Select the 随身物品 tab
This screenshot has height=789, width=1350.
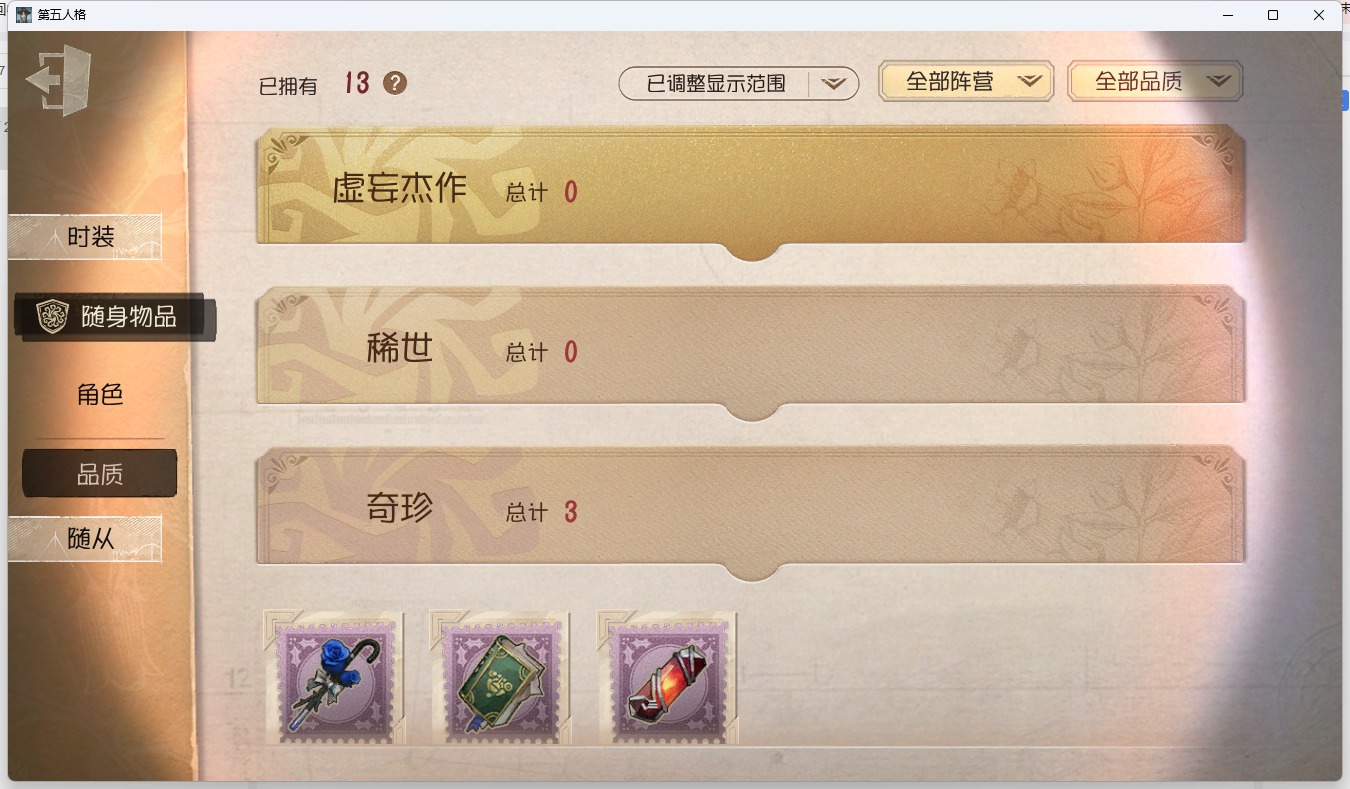click(114, 317)
